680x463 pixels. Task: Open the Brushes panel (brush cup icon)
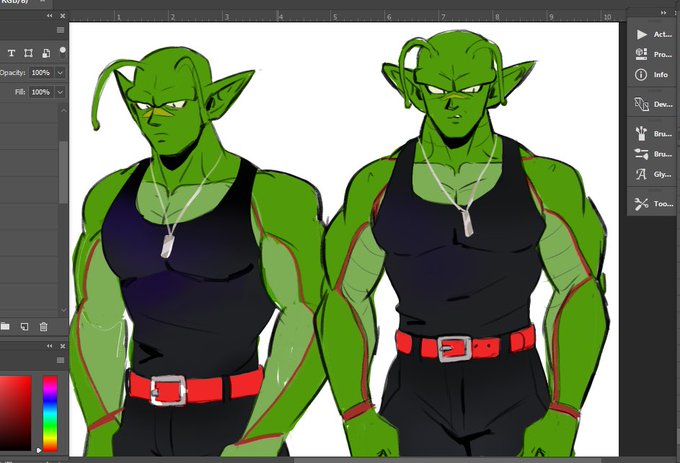tap(641, 134)
